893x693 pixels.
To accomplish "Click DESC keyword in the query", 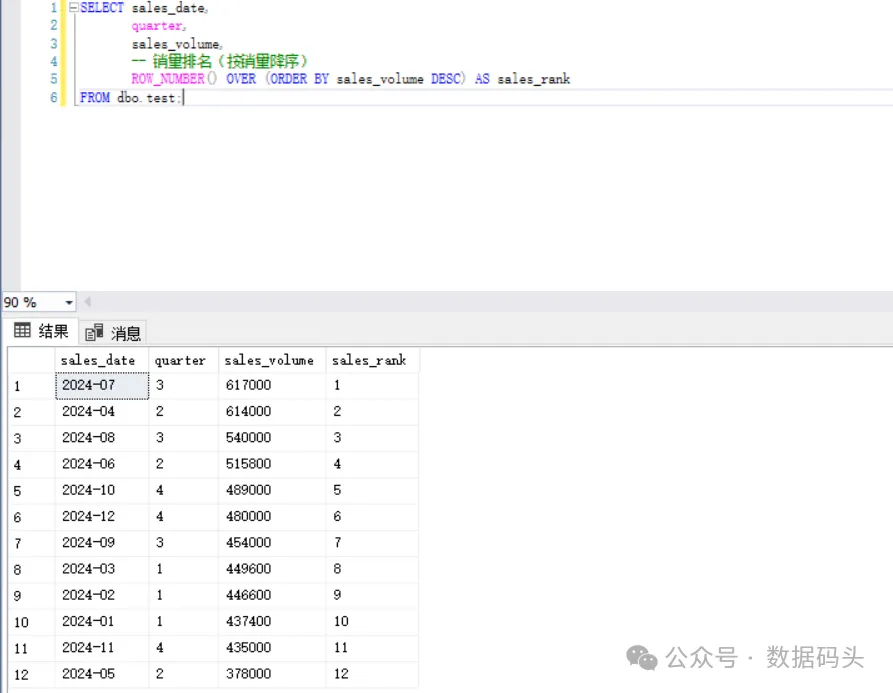I will pyautogui.click(x=448, y=79).
